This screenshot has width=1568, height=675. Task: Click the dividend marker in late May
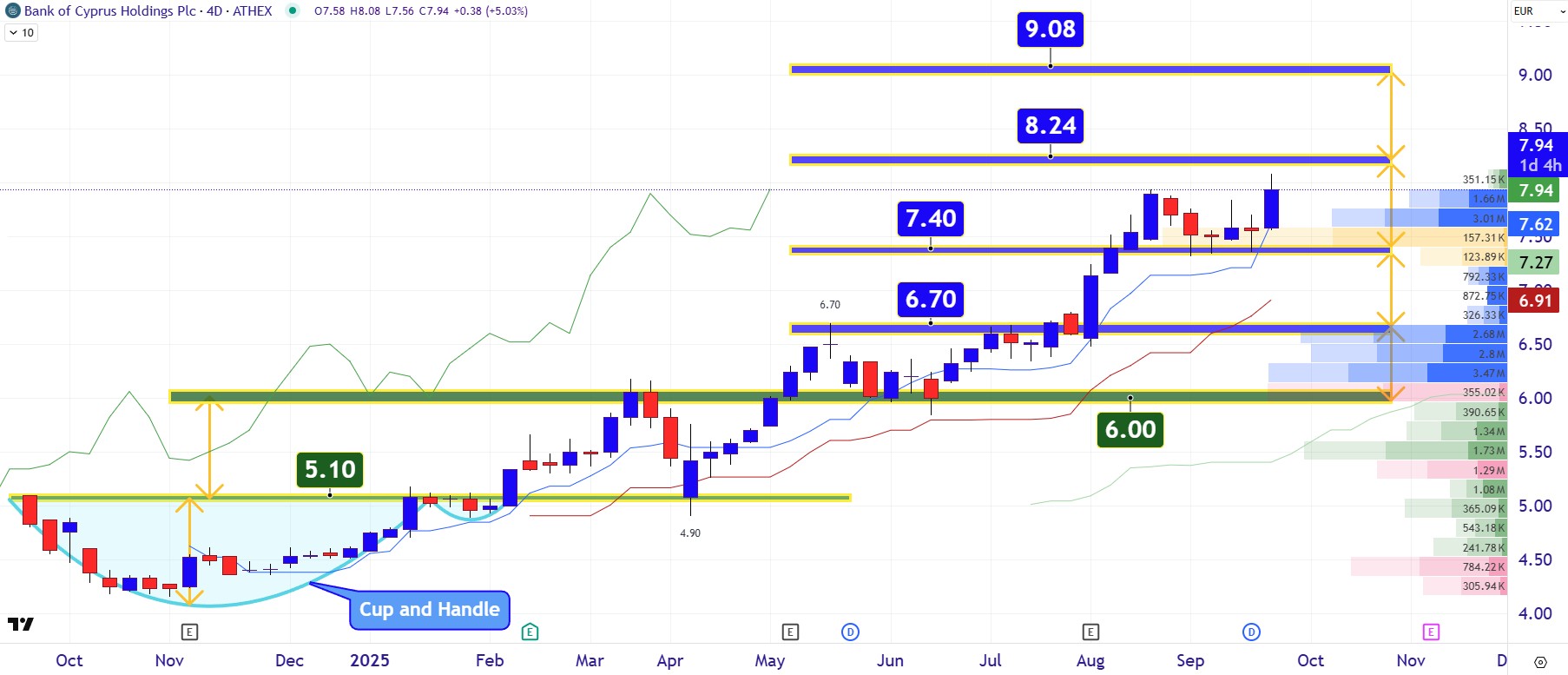851,632
